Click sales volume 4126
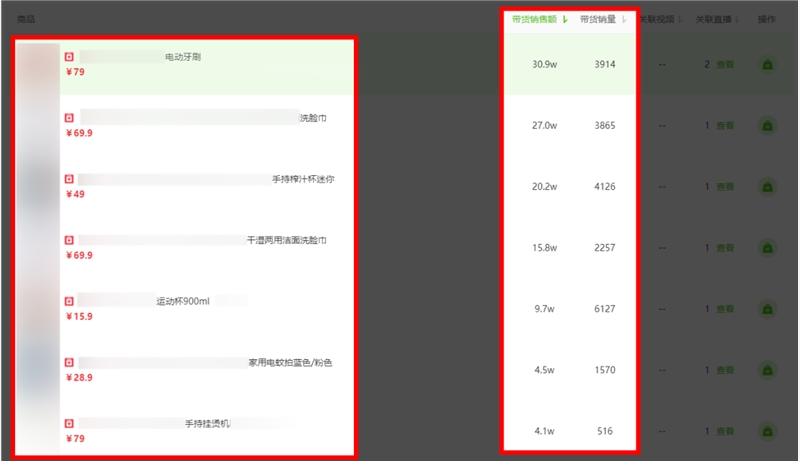Screen dimensions: 800x461 pos(605,187)
